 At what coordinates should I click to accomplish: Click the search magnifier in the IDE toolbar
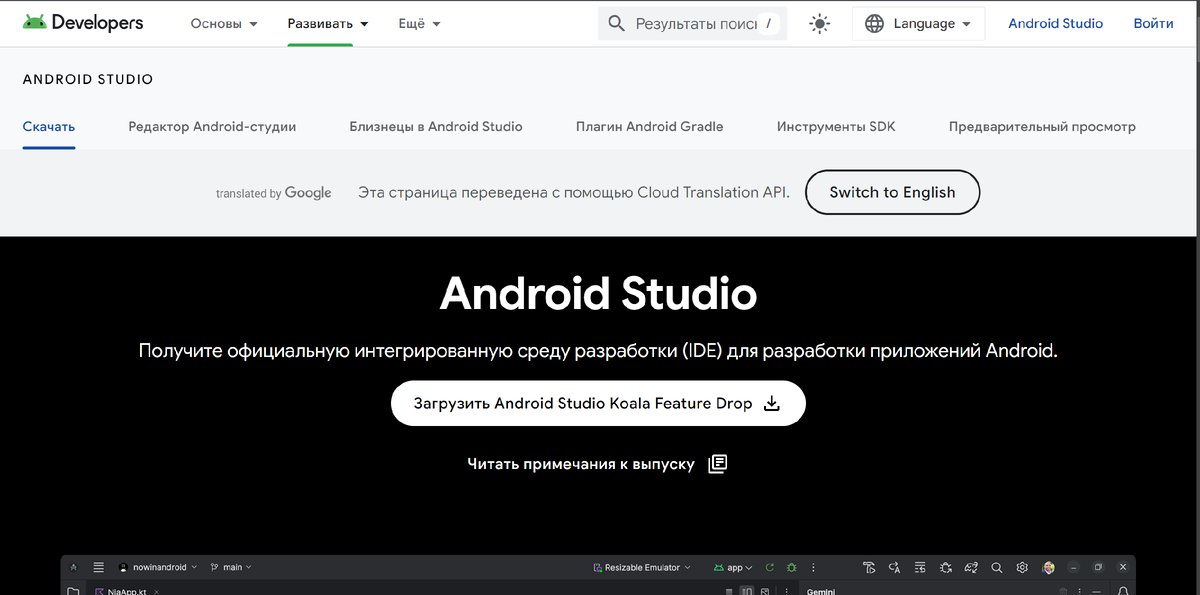pyautogui.click(x=996, y=567)
